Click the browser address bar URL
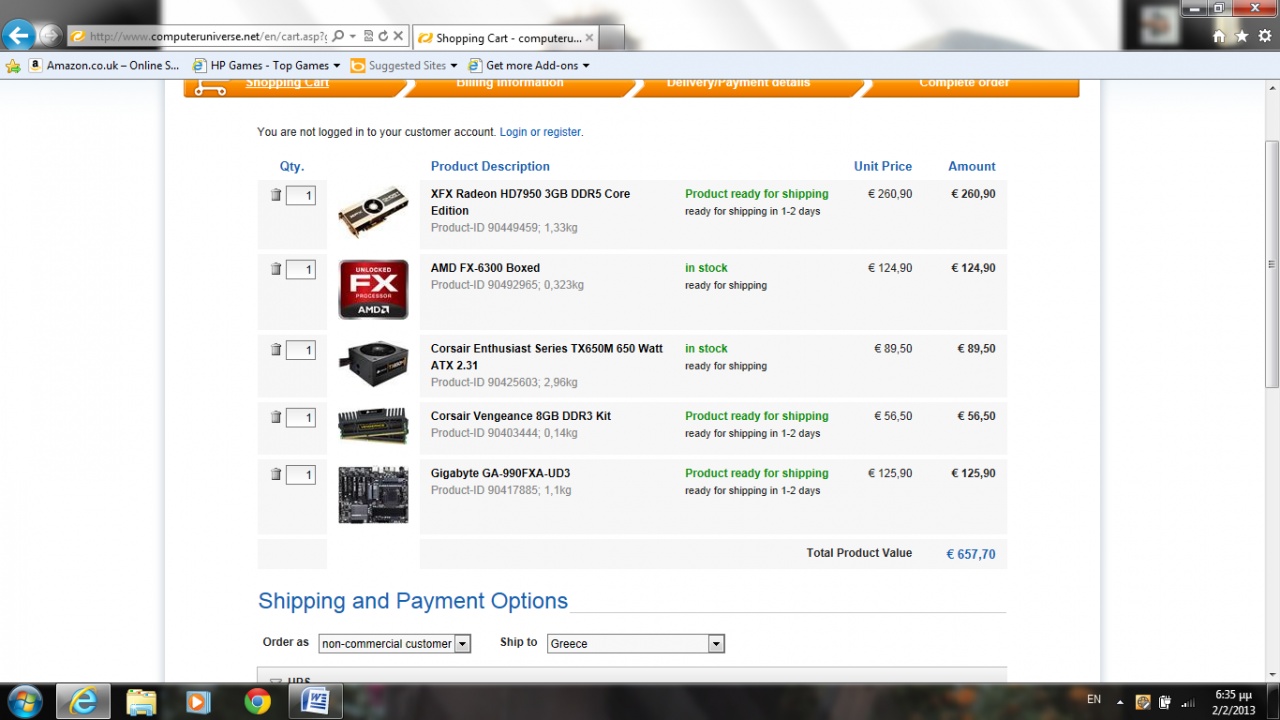Image resolution: width=1280 pixels, height=720 pixels. [208, 36]
